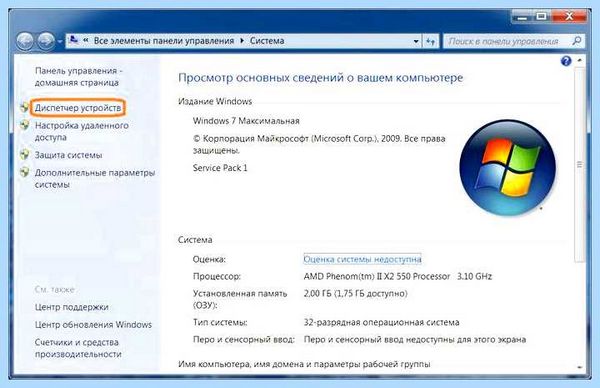Click the vertical scrollbar thumb

click(580, 165)
